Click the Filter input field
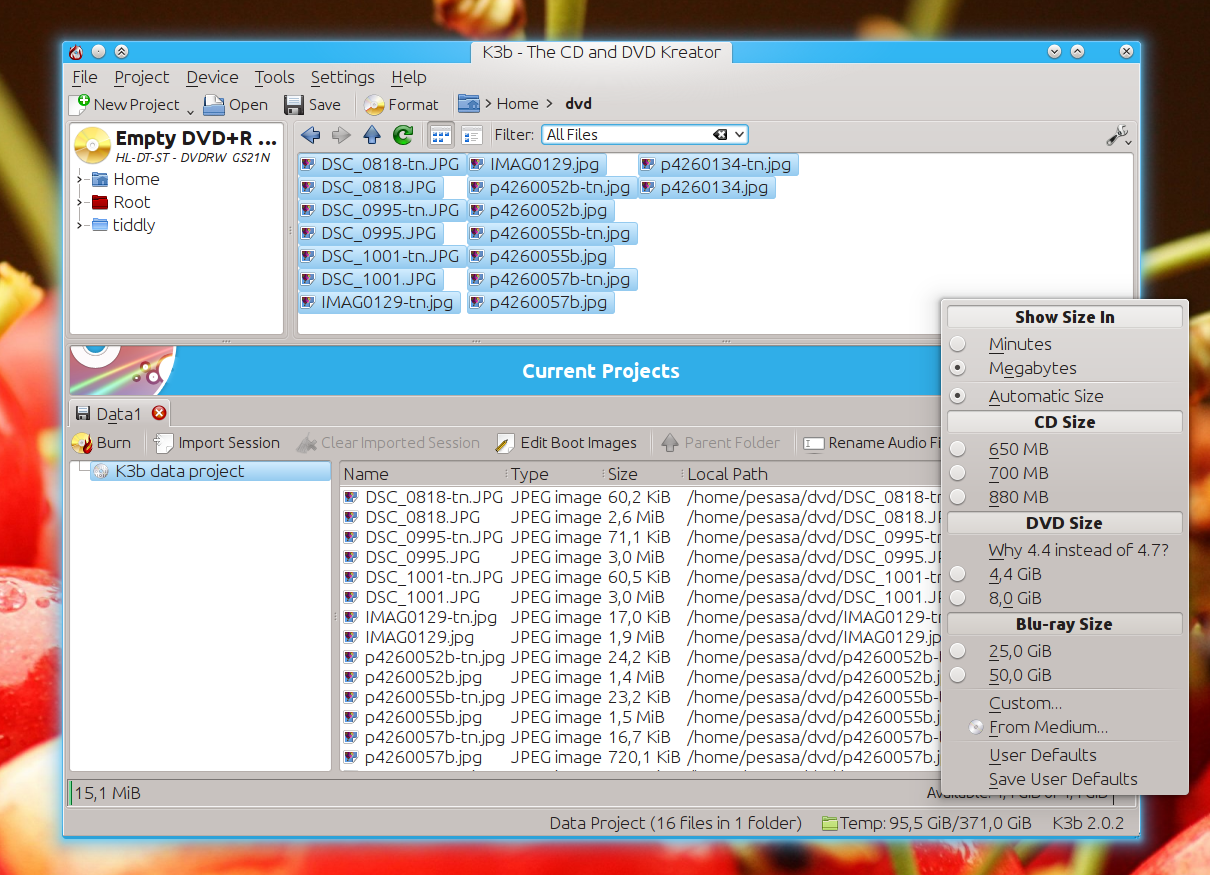Screen dimensions: 1210x875 pos(627,135)
